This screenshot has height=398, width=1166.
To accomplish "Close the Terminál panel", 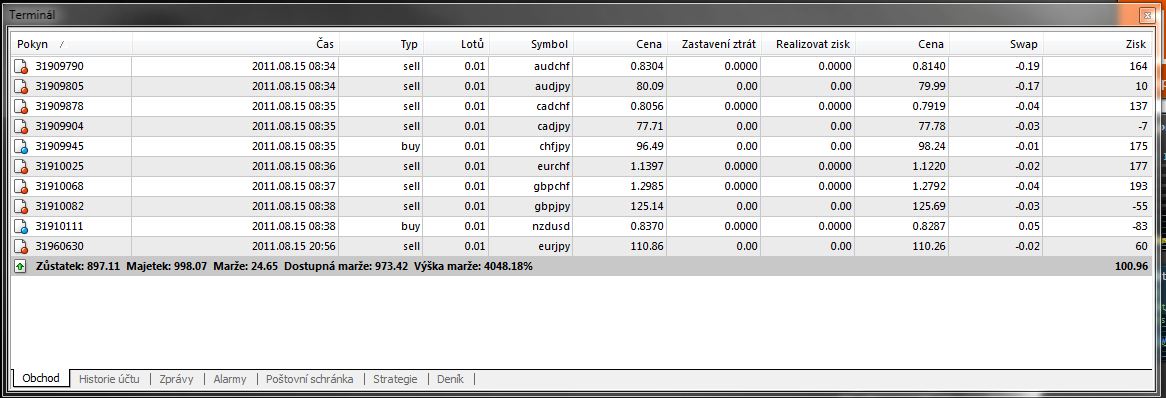I will click(x=1146, y=15).
